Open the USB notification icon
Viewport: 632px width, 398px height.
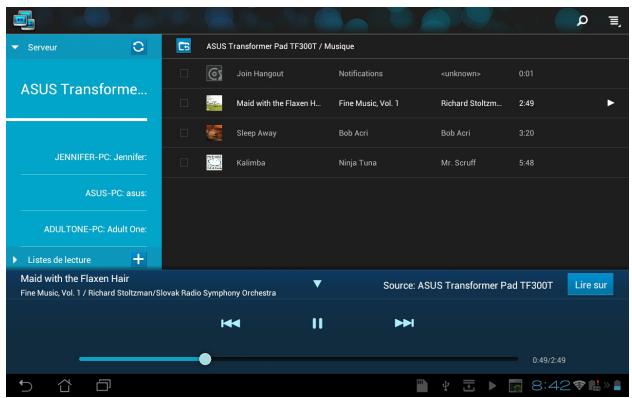tap(446, 386)
